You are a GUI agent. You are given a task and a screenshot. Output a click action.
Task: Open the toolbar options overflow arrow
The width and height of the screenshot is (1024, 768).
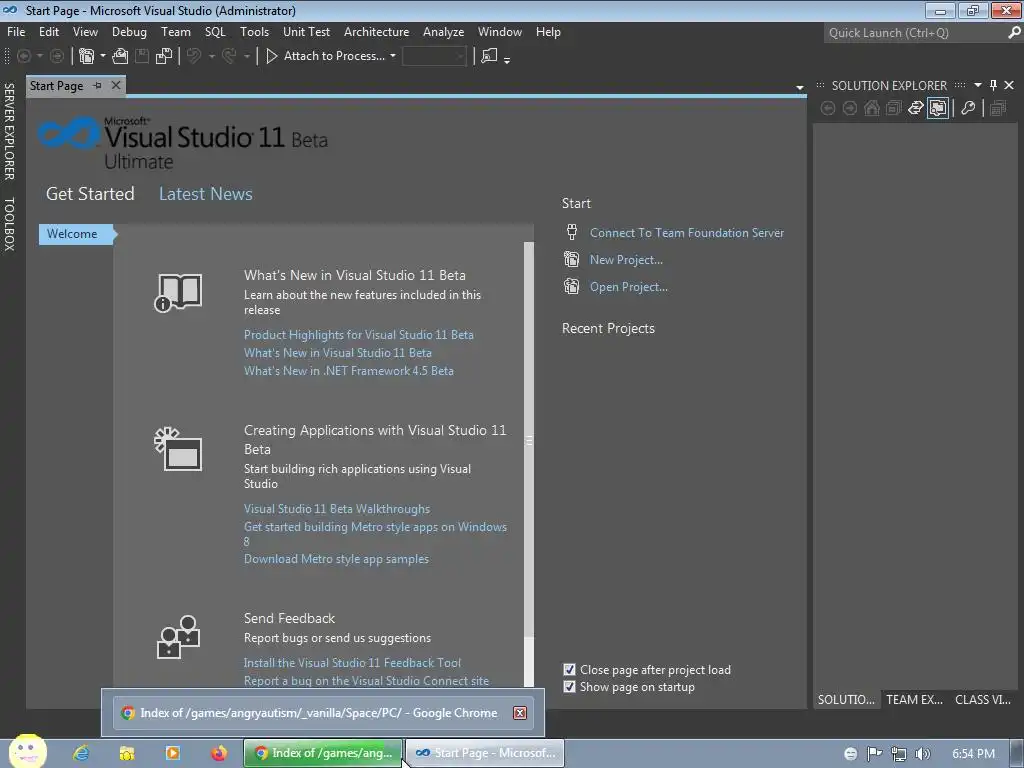[507, 59]
